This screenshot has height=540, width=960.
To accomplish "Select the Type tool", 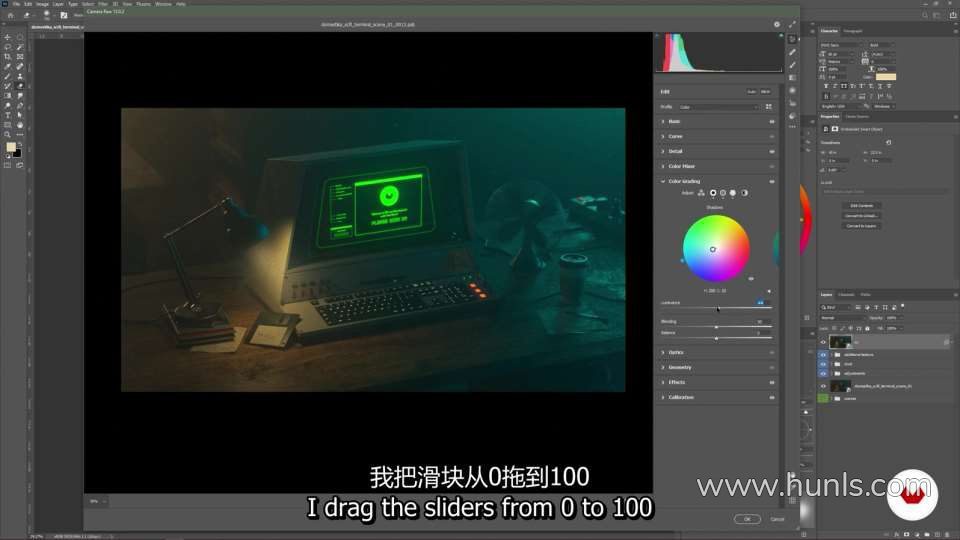I will 7,115.
